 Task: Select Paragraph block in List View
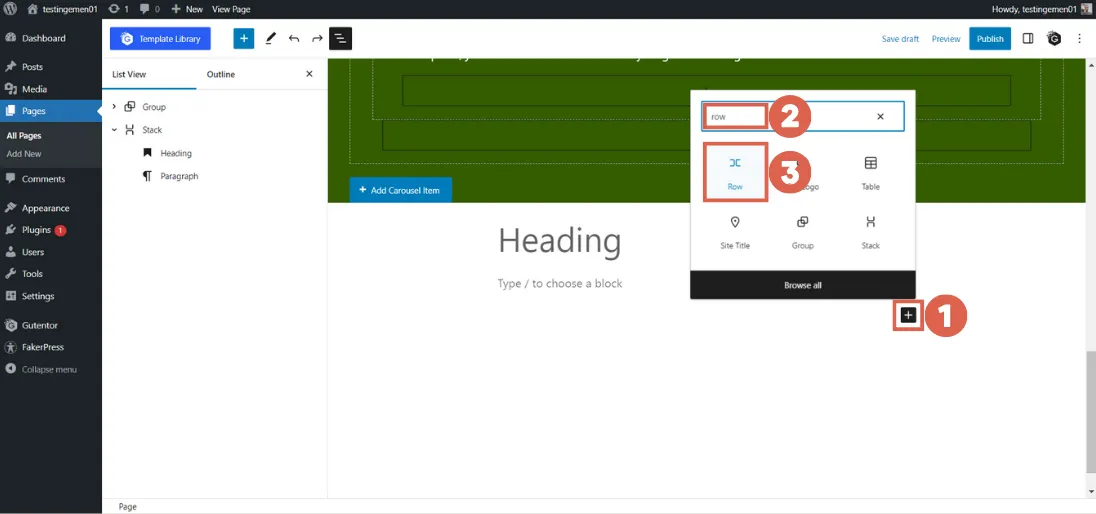point(179,176)
